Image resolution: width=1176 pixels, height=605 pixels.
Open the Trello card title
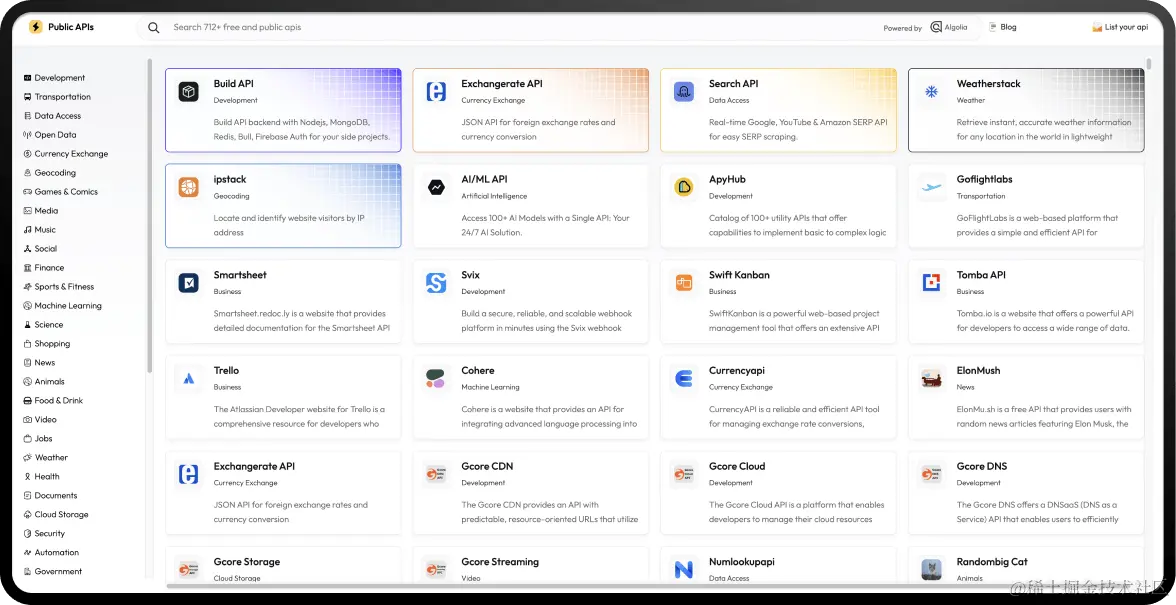pos(226,370)
